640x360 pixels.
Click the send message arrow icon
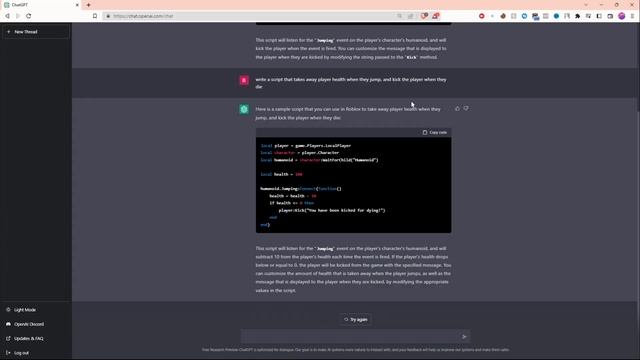pyautogui.click(x=464, y=337)
